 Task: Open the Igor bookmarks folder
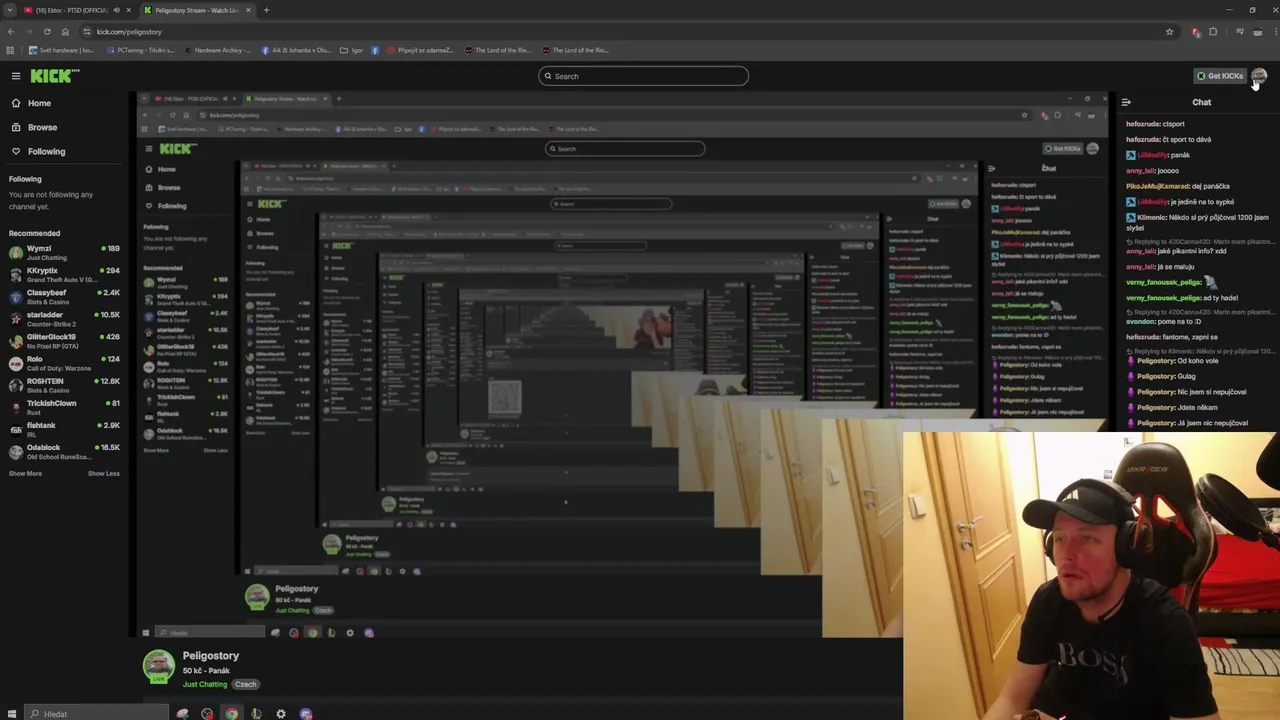(351, 50)
